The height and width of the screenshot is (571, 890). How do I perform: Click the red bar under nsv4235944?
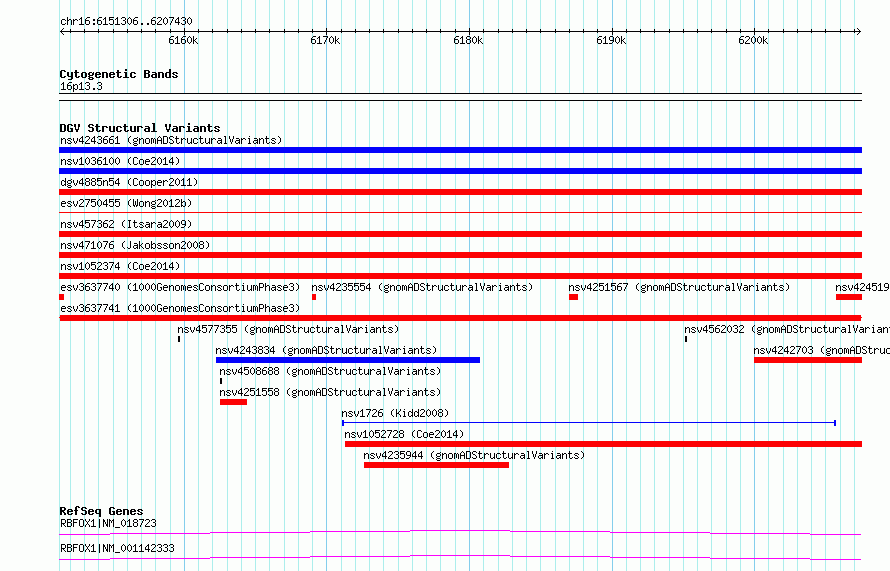coord(436,465)
